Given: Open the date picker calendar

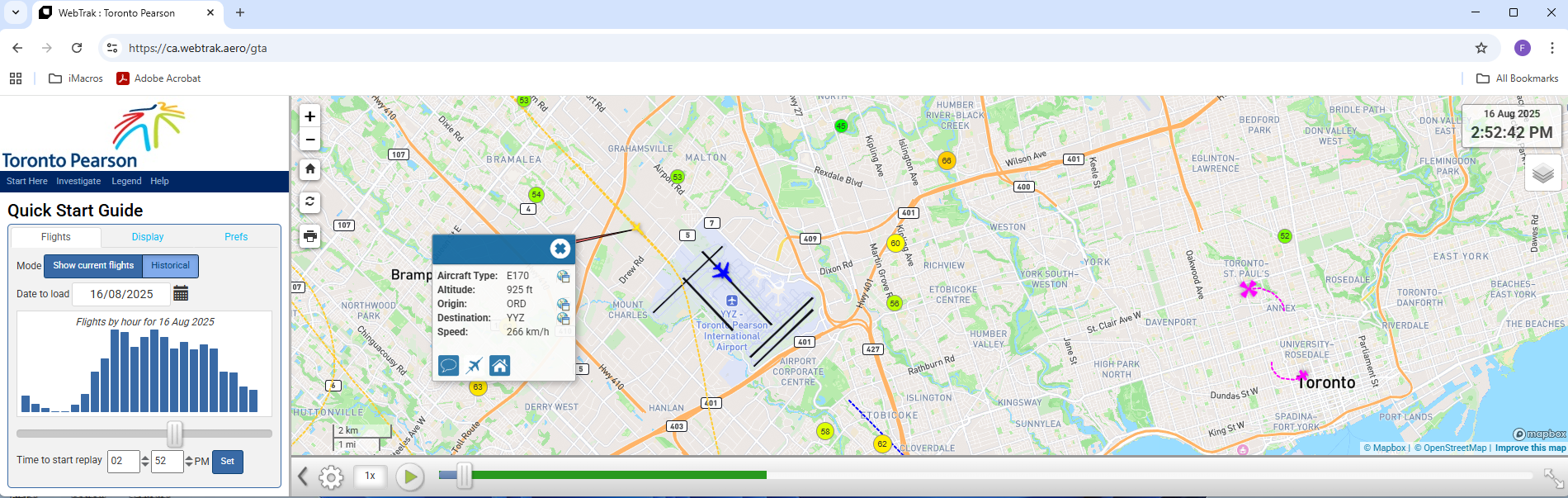Looking at the screenshot, I should click(182, 294).
